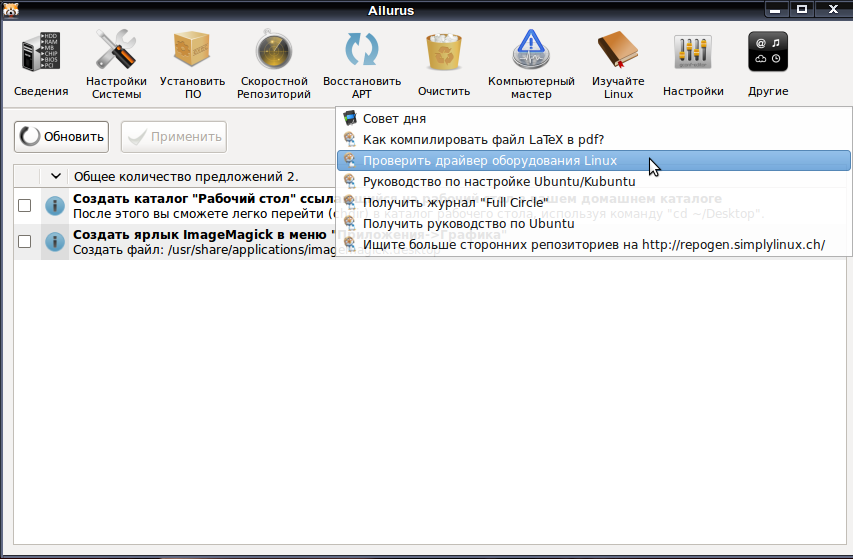Viewport: 853px width, 559px height.
Task: Minimize the Ailurus window
Action: click(776, 9)
